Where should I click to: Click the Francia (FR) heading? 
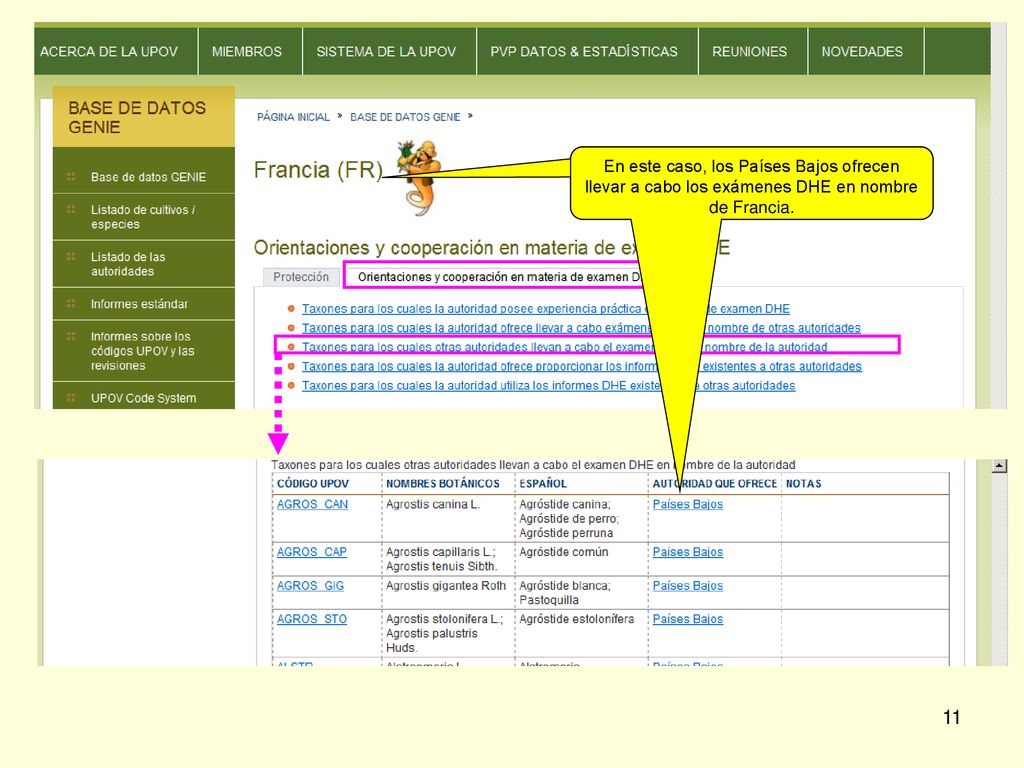(318, 170)
